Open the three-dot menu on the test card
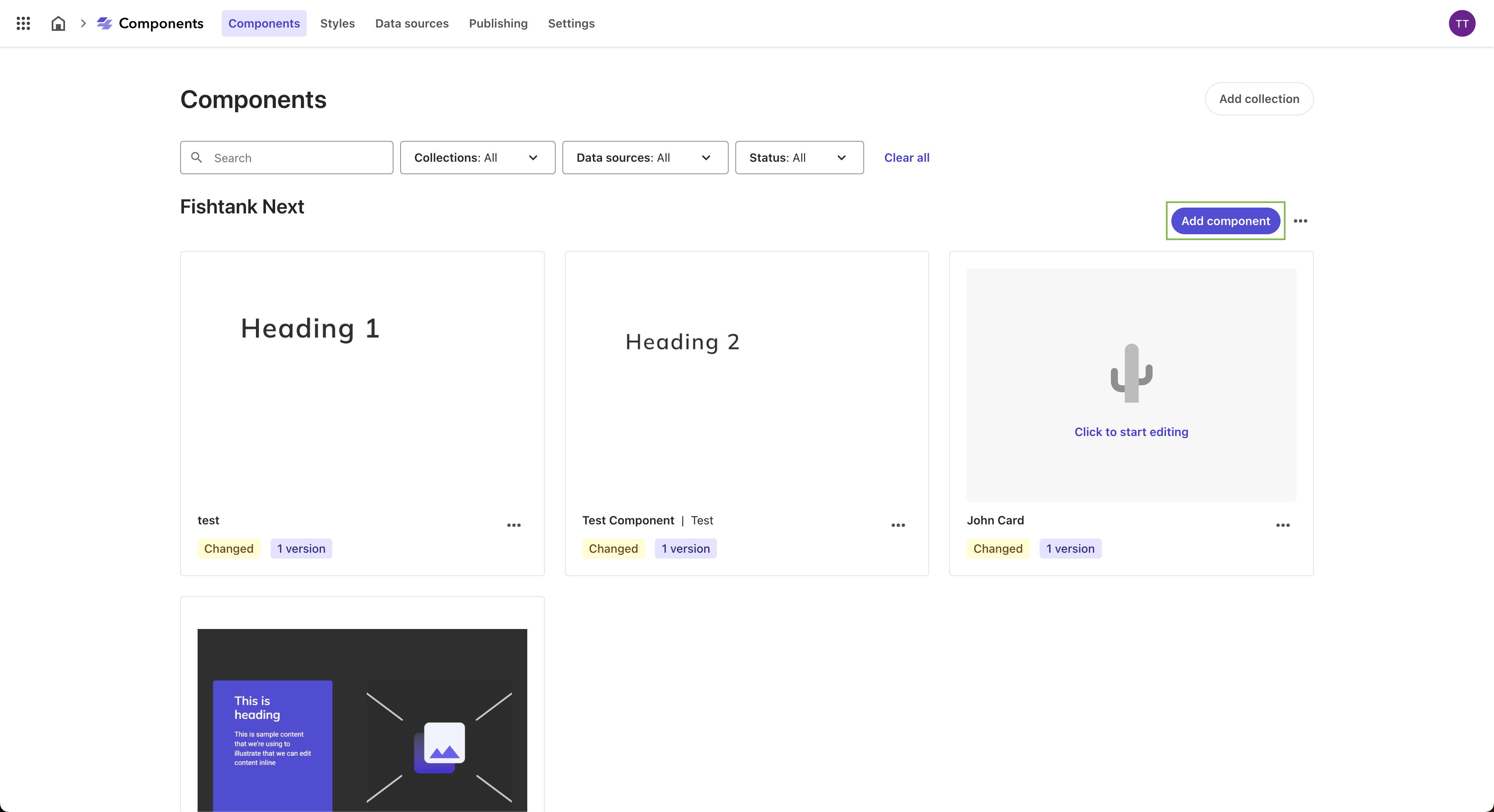 point(514,525)
